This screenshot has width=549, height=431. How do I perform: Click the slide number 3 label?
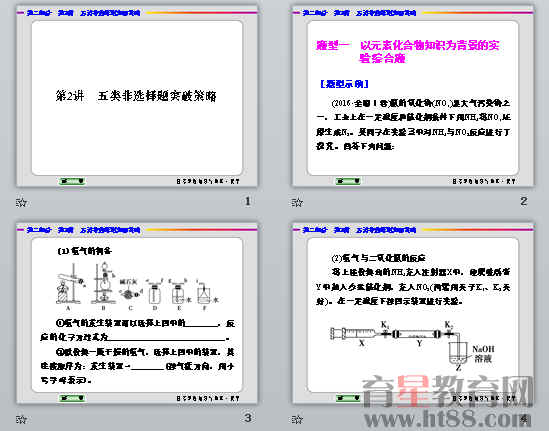[x=248, y=418]
